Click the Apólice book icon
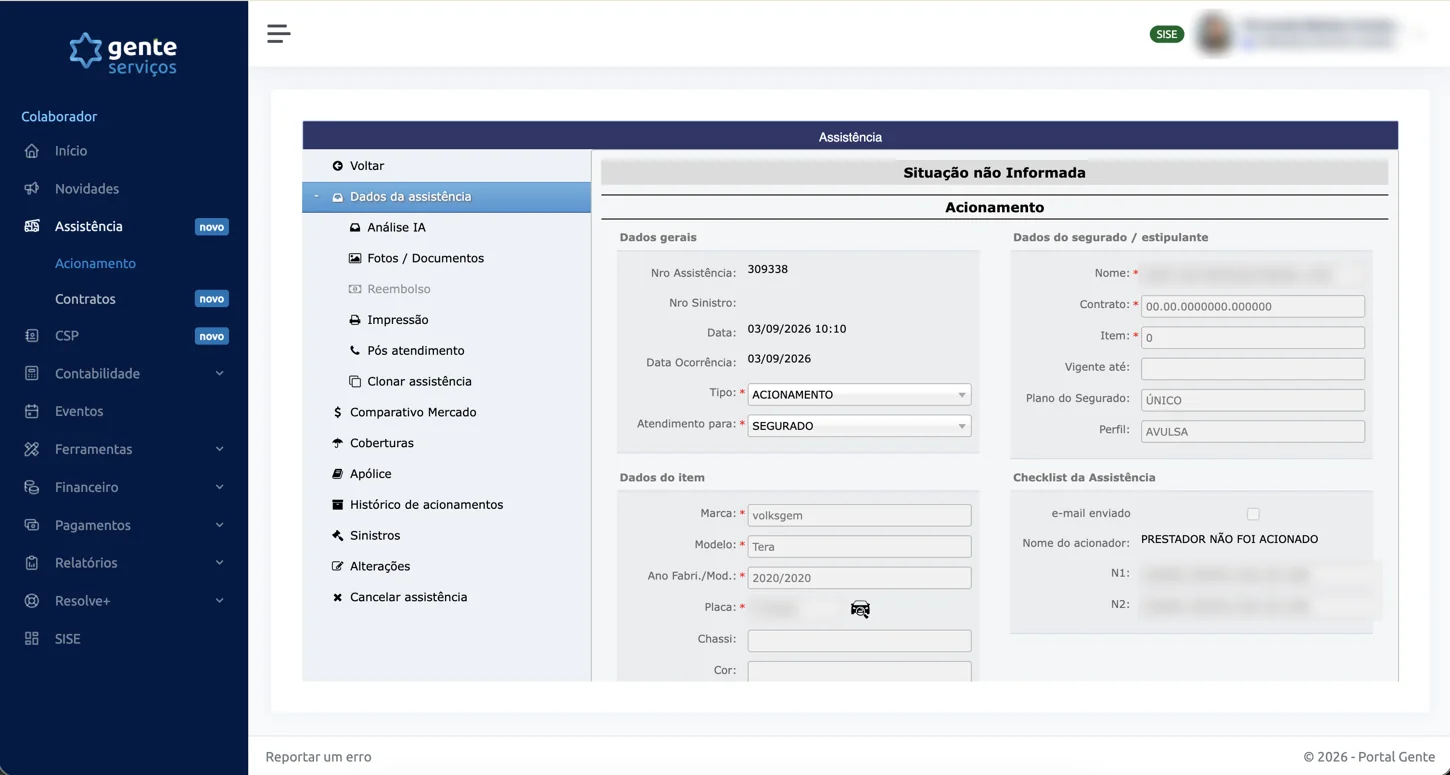 click(338, 475)
